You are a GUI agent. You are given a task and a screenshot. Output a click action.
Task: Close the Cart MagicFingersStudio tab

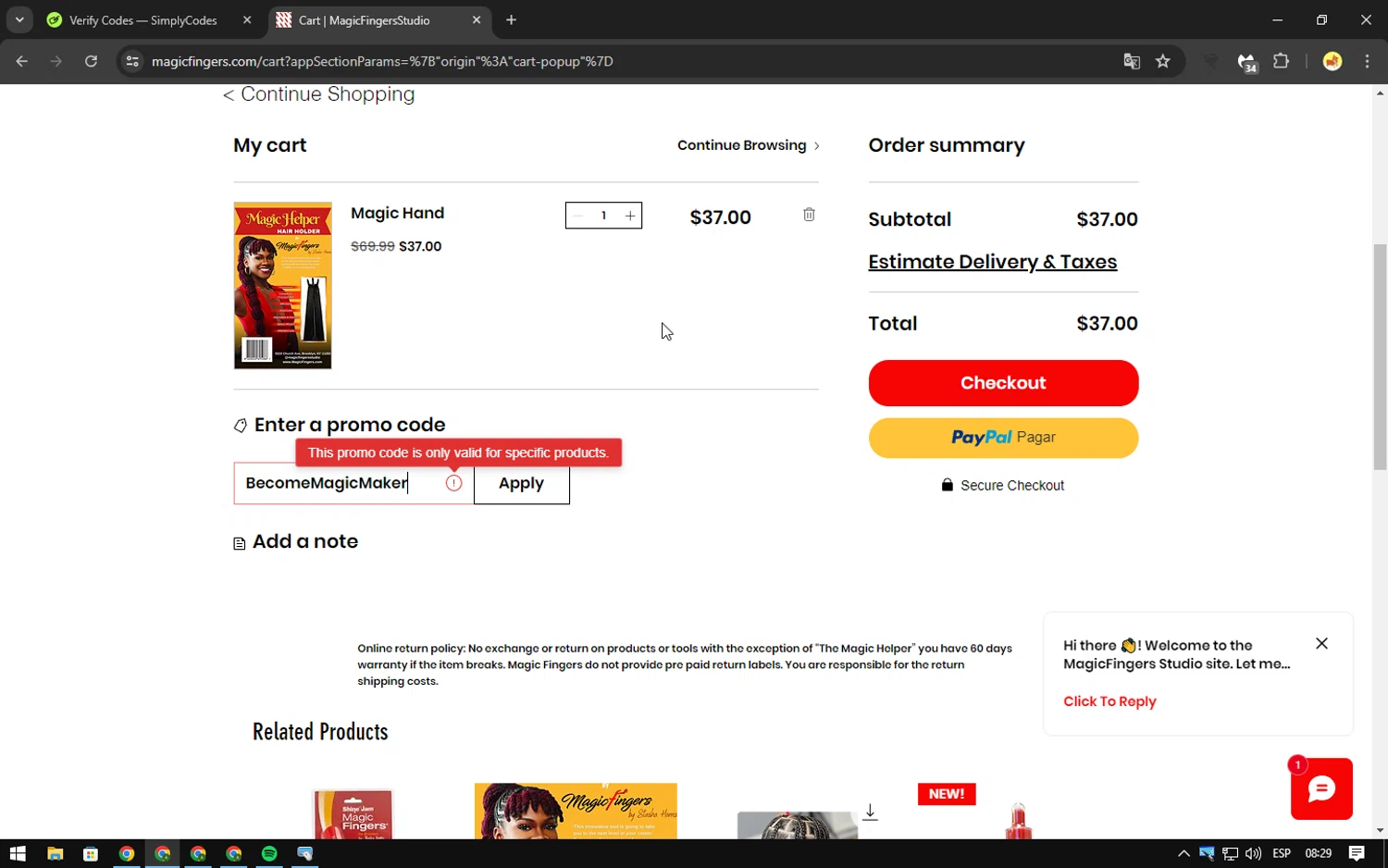tap(477, 19)
